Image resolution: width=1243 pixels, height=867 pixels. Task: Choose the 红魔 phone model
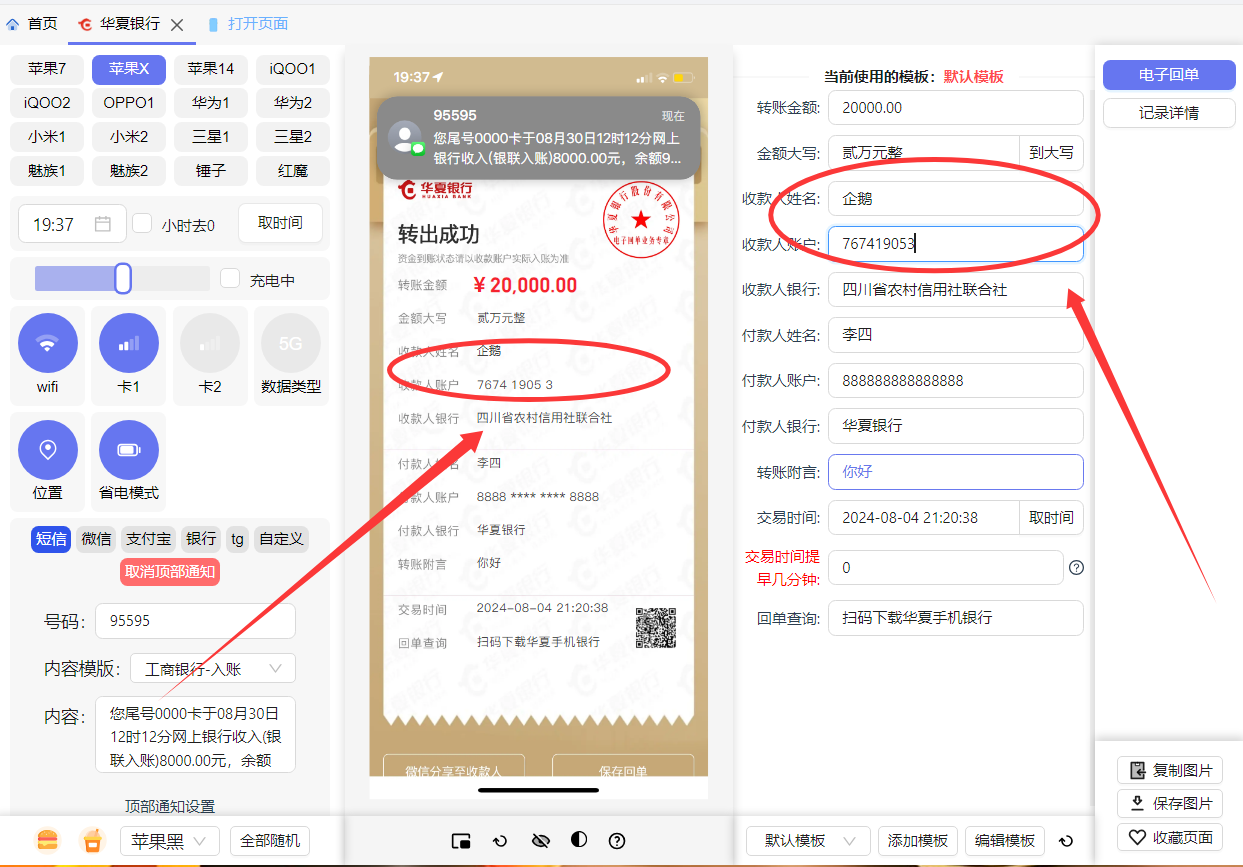293,171
